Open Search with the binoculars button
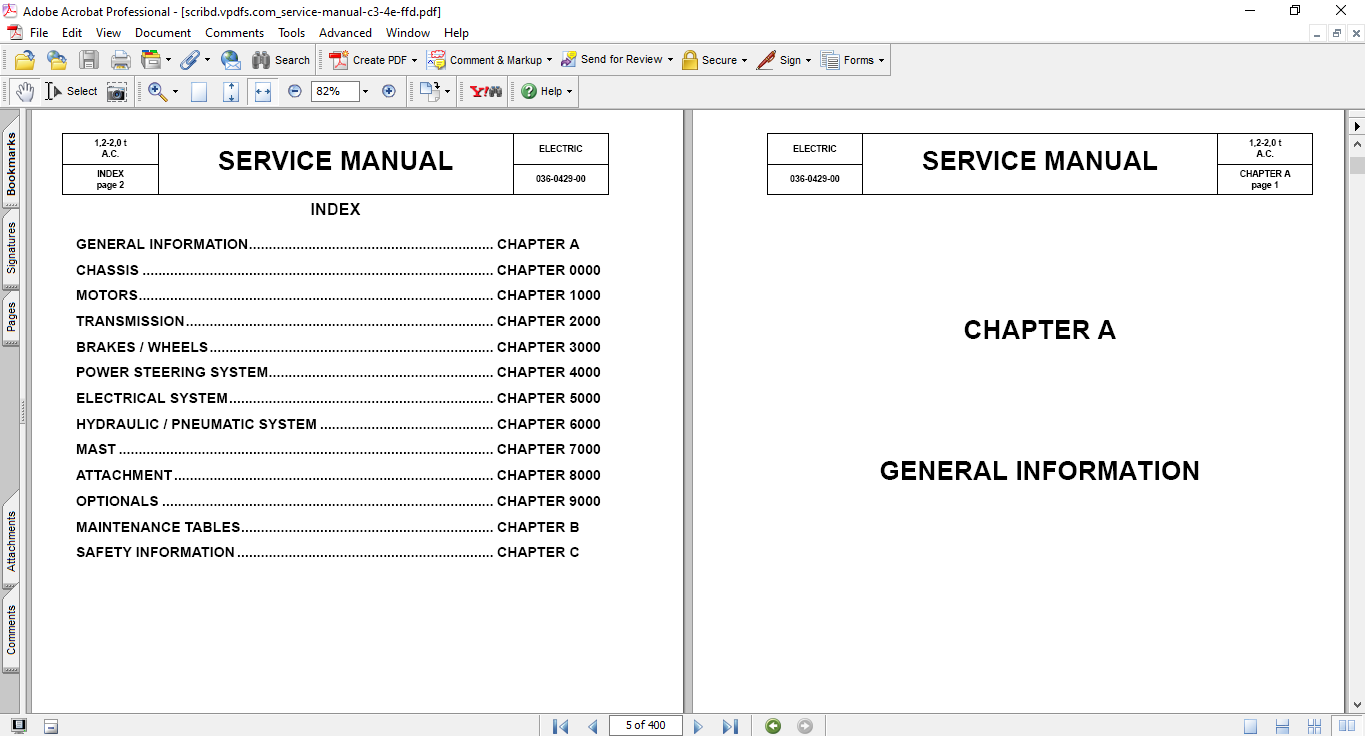The image size is (1365, 736). pos(281,60)
